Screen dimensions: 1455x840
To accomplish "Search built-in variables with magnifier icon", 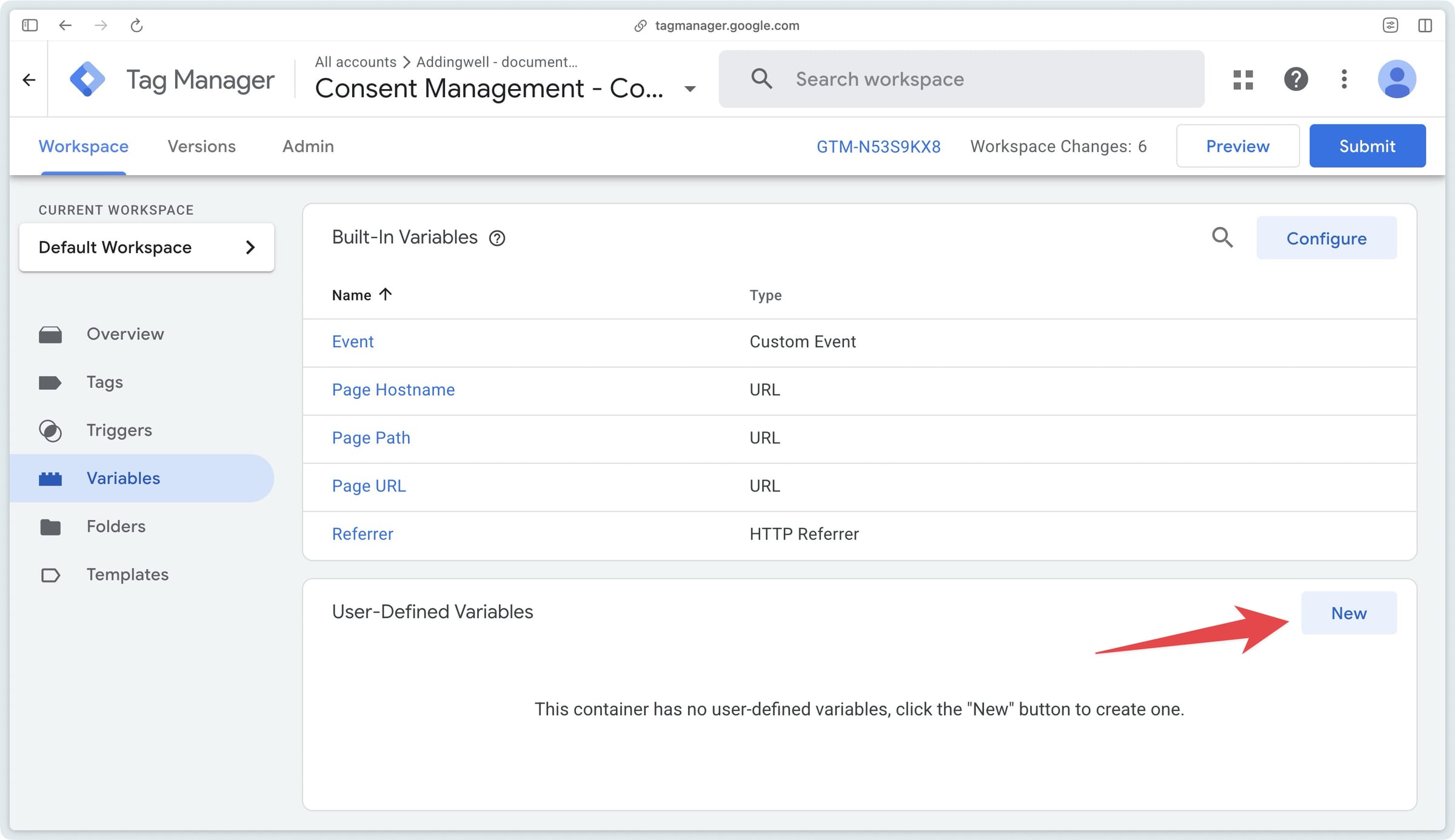I will click(x=1222, y=237).
